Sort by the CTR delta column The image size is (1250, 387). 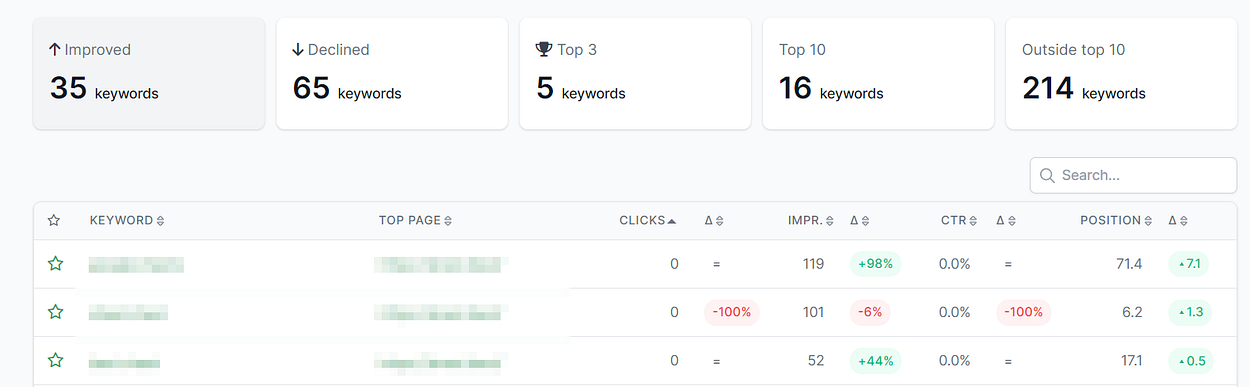(x=1006, y=220)
